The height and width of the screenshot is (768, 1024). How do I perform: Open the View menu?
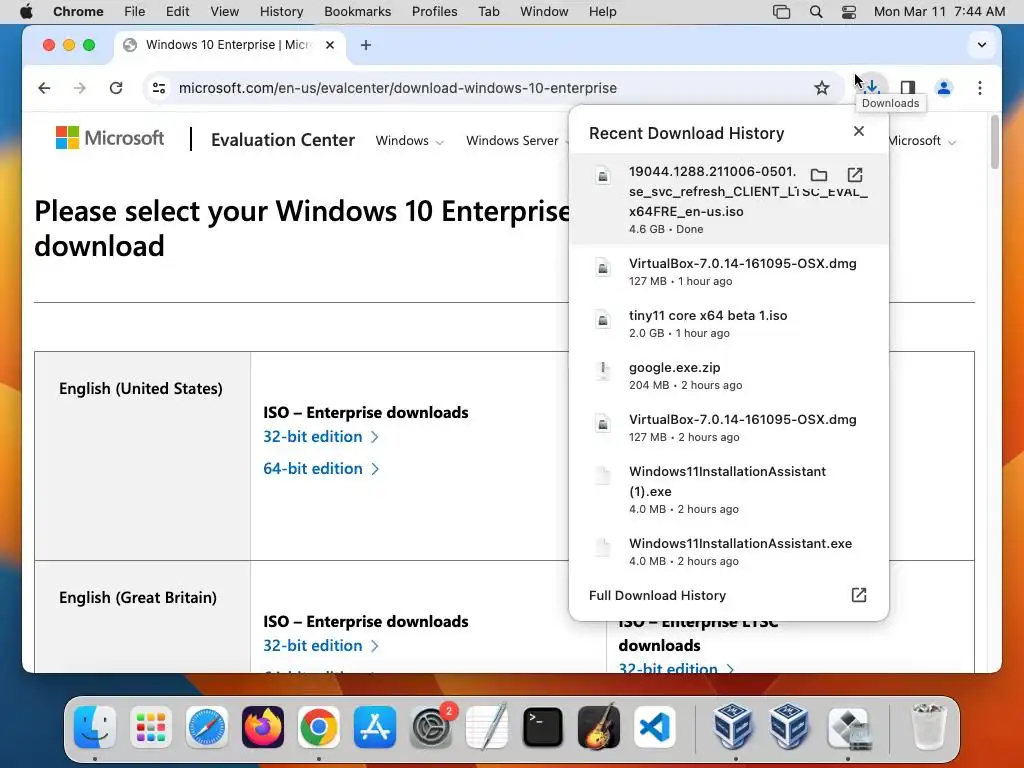click(225, 11)
